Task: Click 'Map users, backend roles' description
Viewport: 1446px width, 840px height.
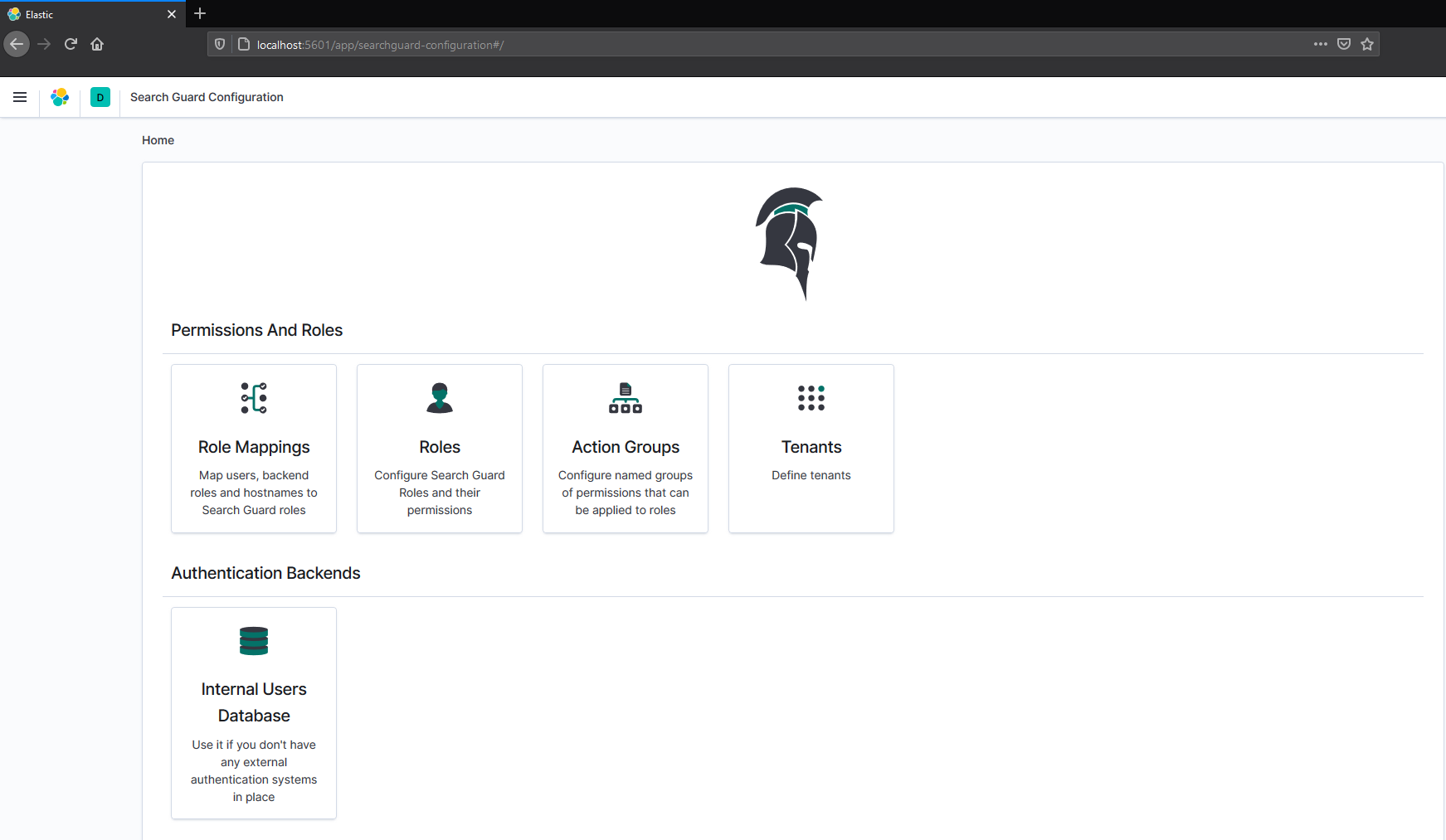Action: pos(254,493)
